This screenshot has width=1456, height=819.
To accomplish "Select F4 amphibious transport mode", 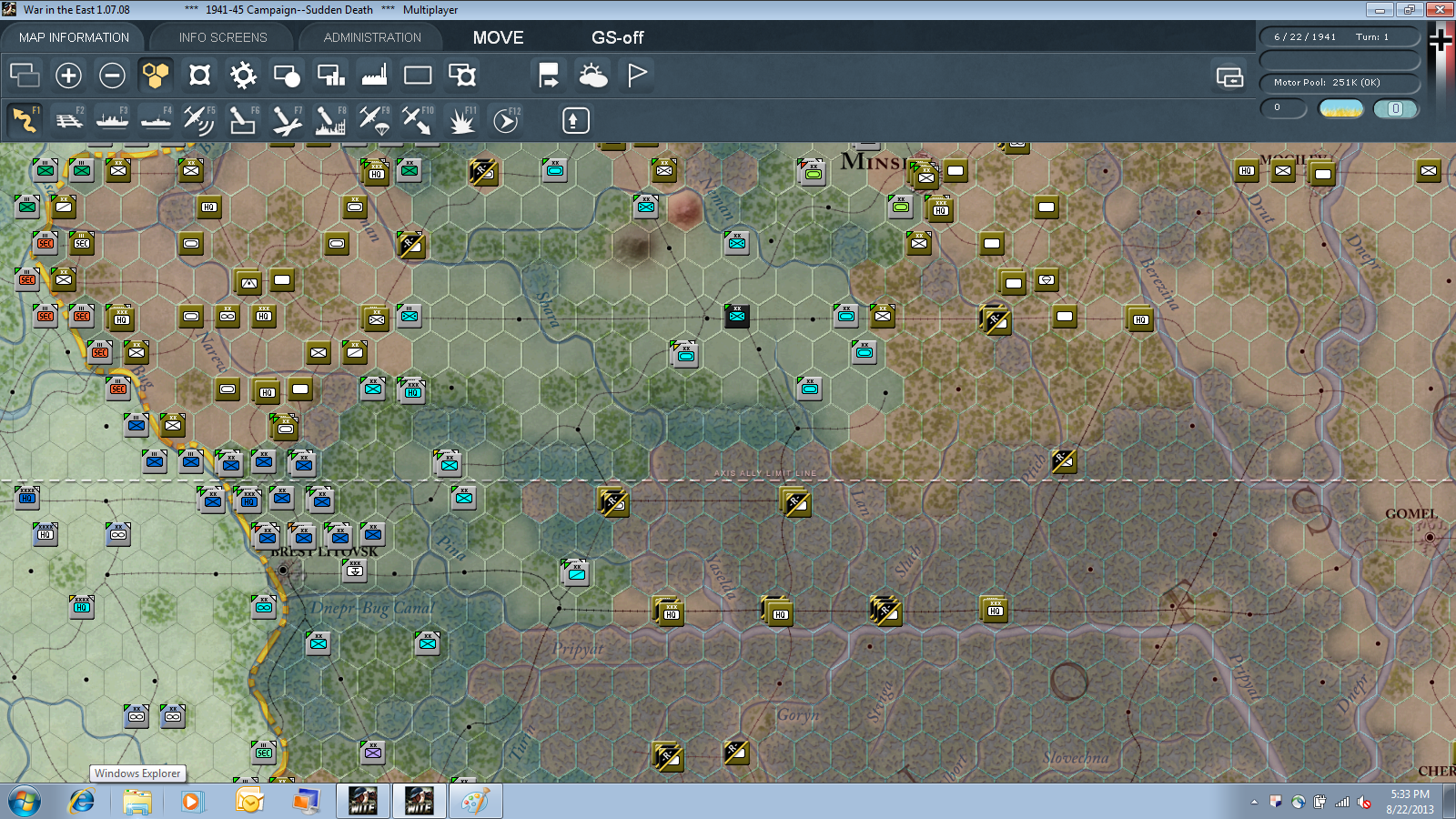I will [157, 119].
